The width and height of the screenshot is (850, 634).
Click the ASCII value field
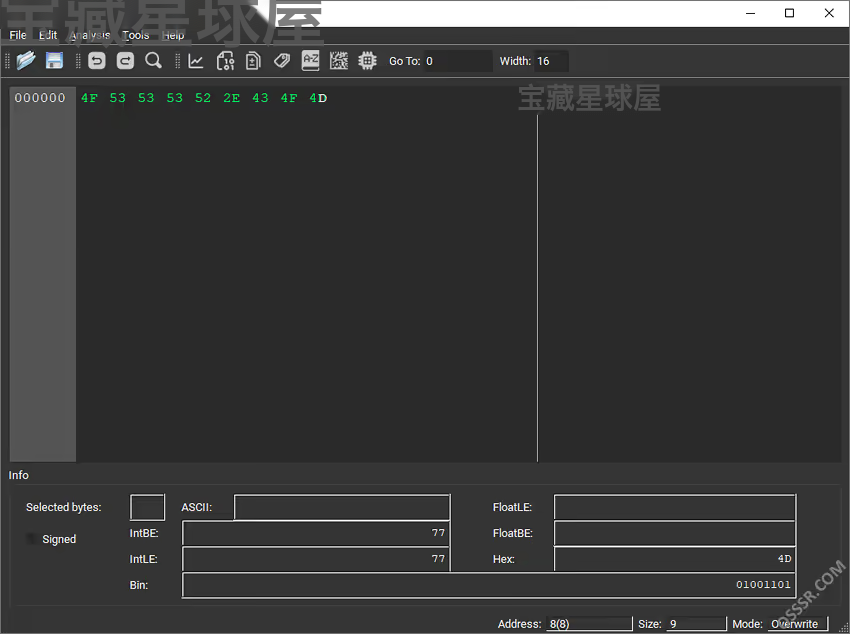click(x=342, y=507)
